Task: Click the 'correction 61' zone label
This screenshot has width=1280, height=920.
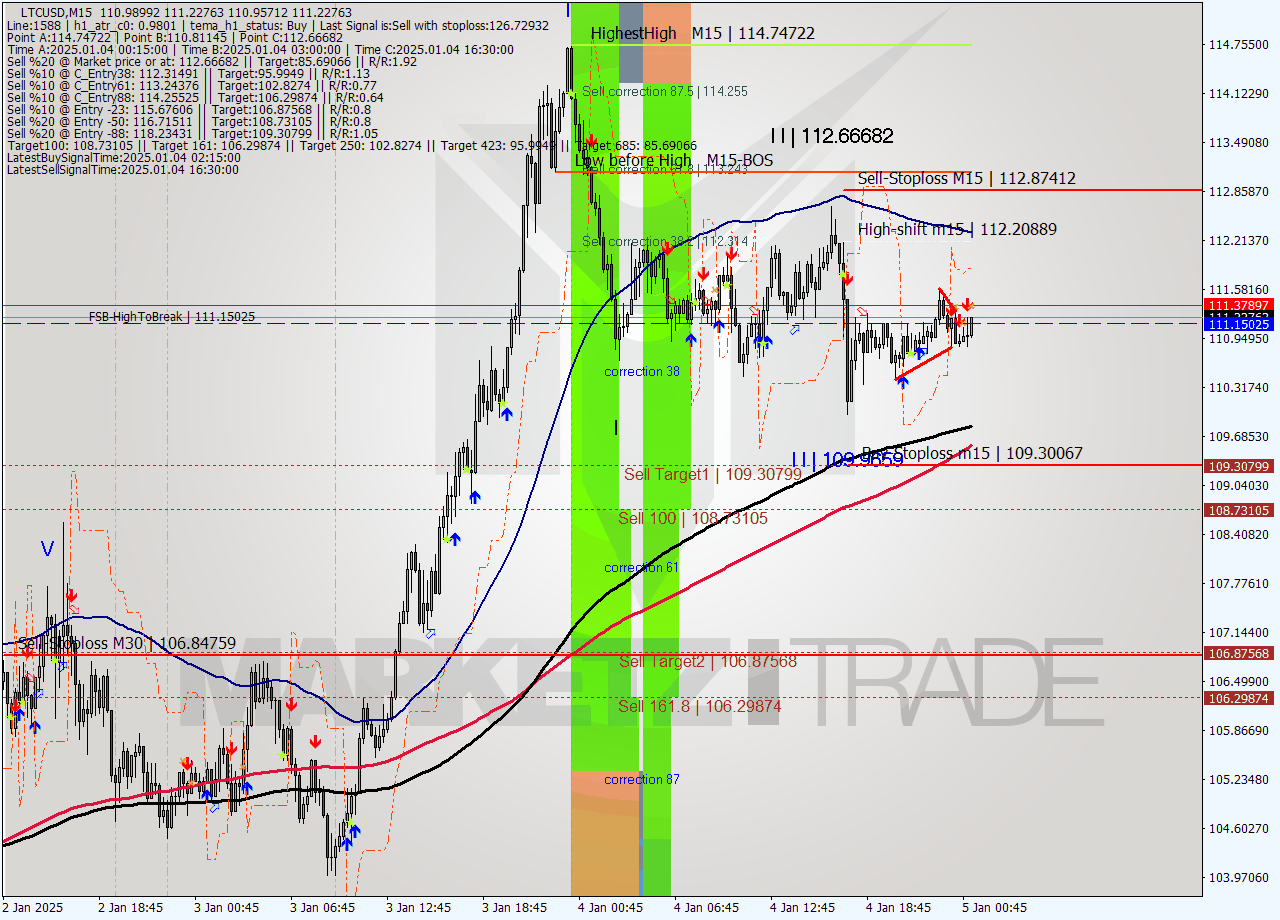Action: coord(642,567)
